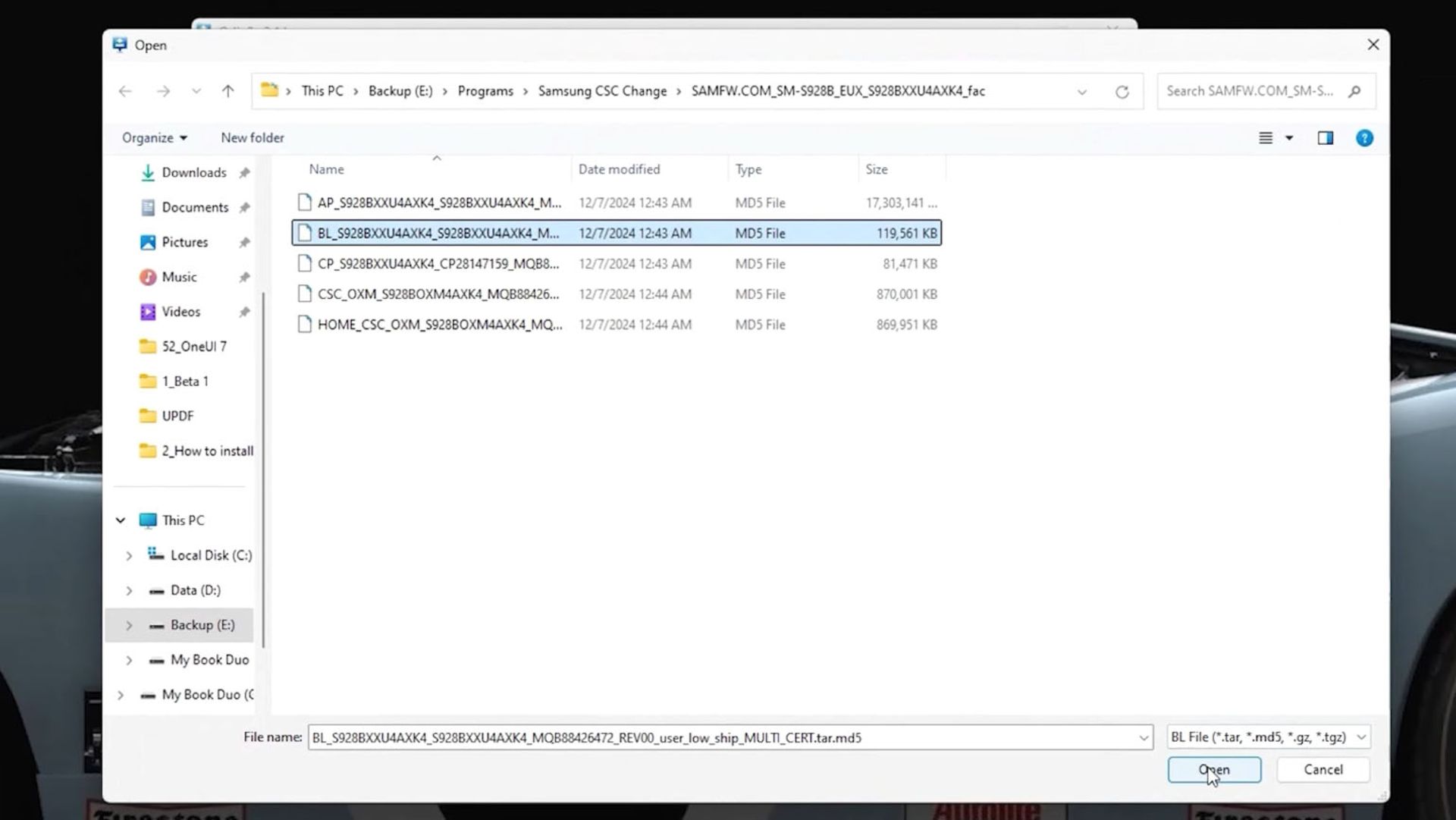1456x820 pixels.
Task: Select This PC in navigation pane
Action: (183, 520)
